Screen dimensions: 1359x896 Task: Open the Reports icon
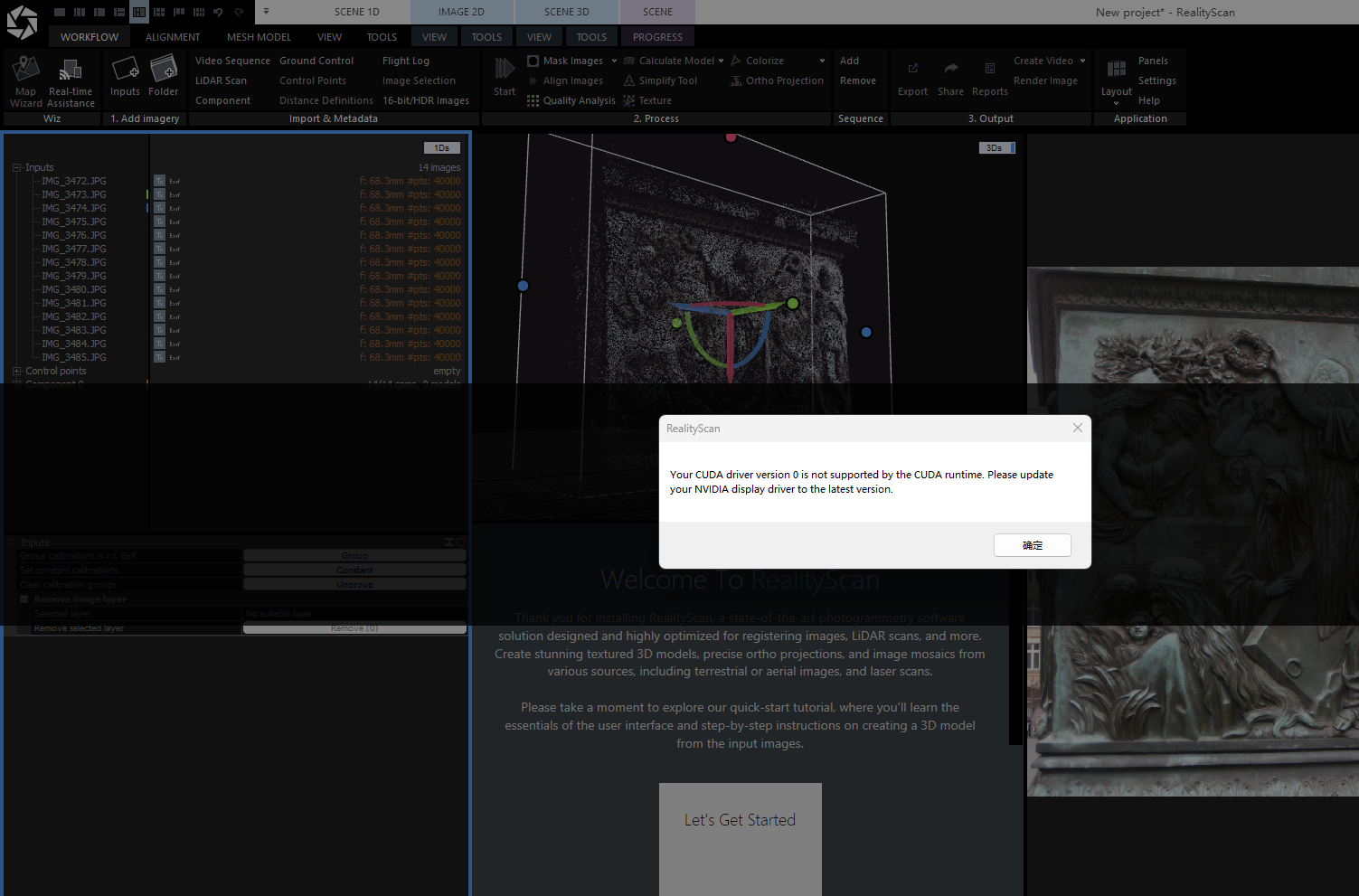point(990,69)
